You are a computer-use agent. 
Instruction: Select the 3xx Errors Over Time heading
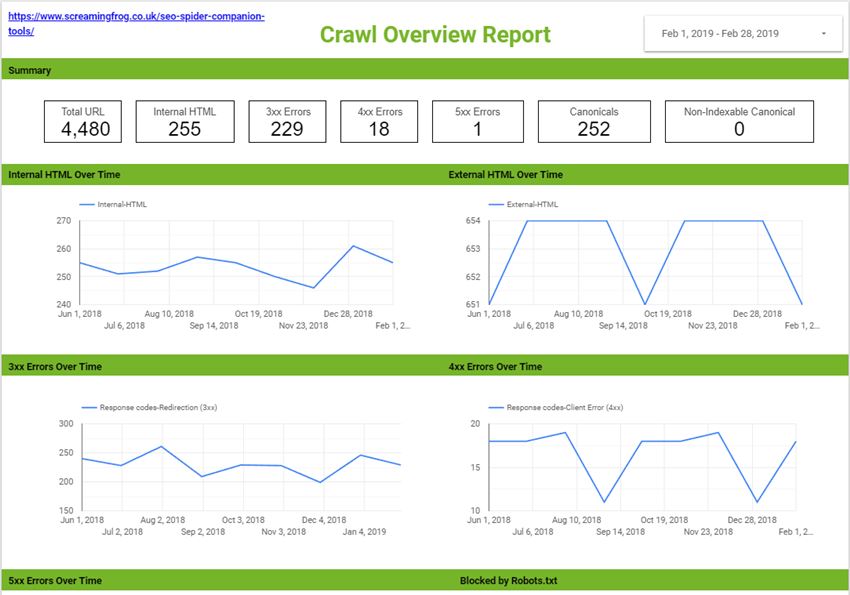click(x=55, y=367)
